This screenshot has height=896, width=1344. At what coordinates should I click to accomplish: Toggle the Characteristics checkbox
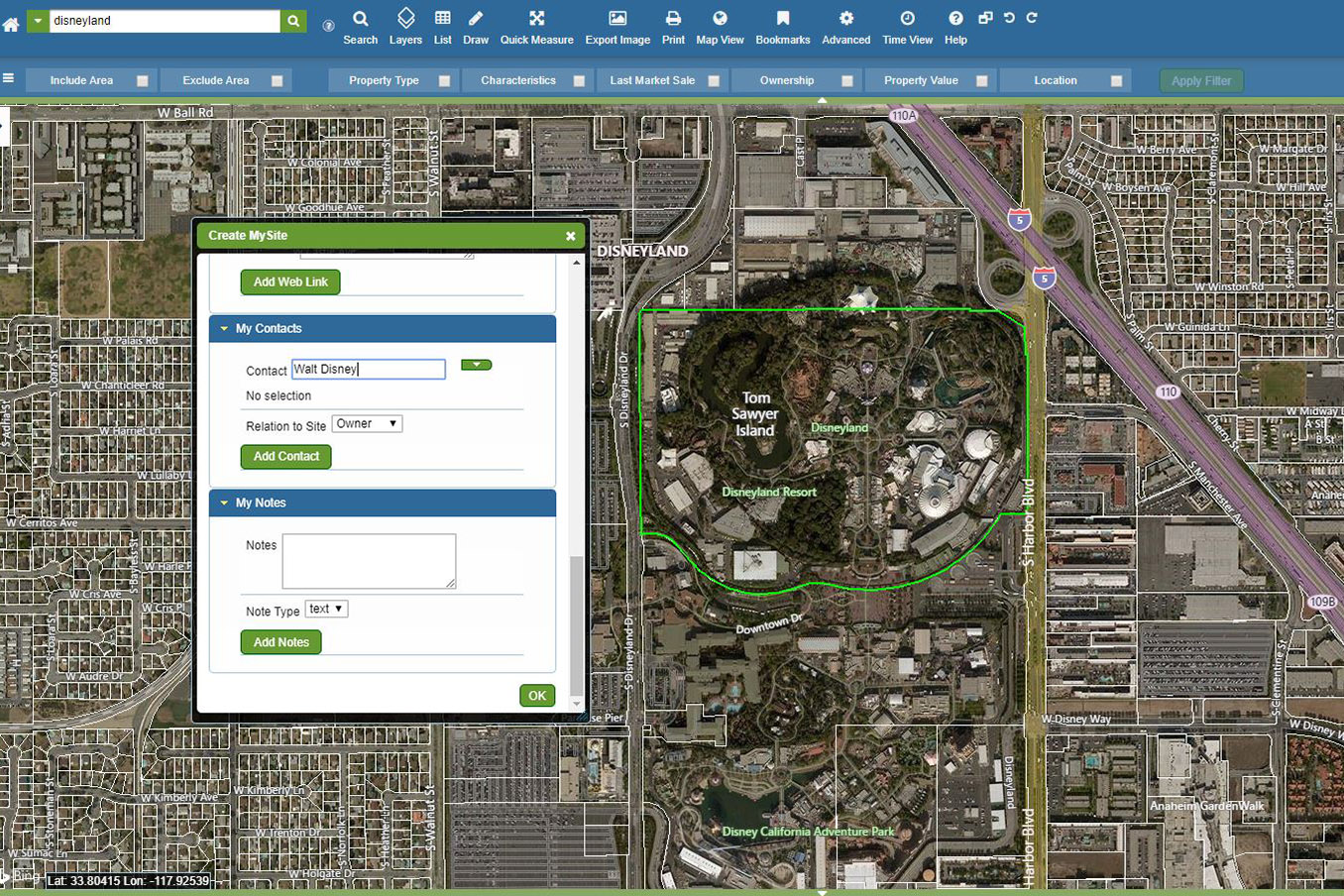pos(579,81)
